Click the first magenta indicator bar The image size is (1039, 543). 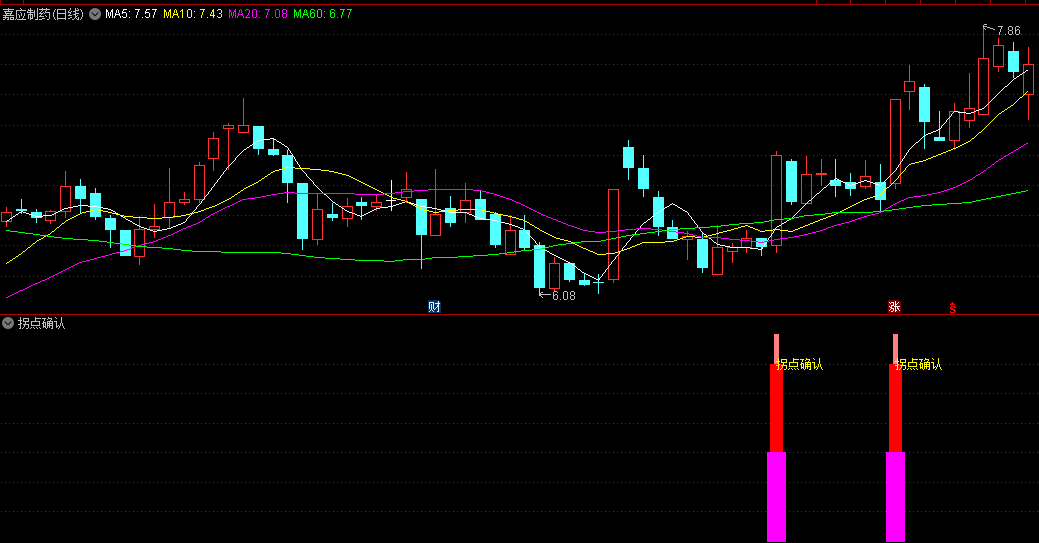[777, 497]
